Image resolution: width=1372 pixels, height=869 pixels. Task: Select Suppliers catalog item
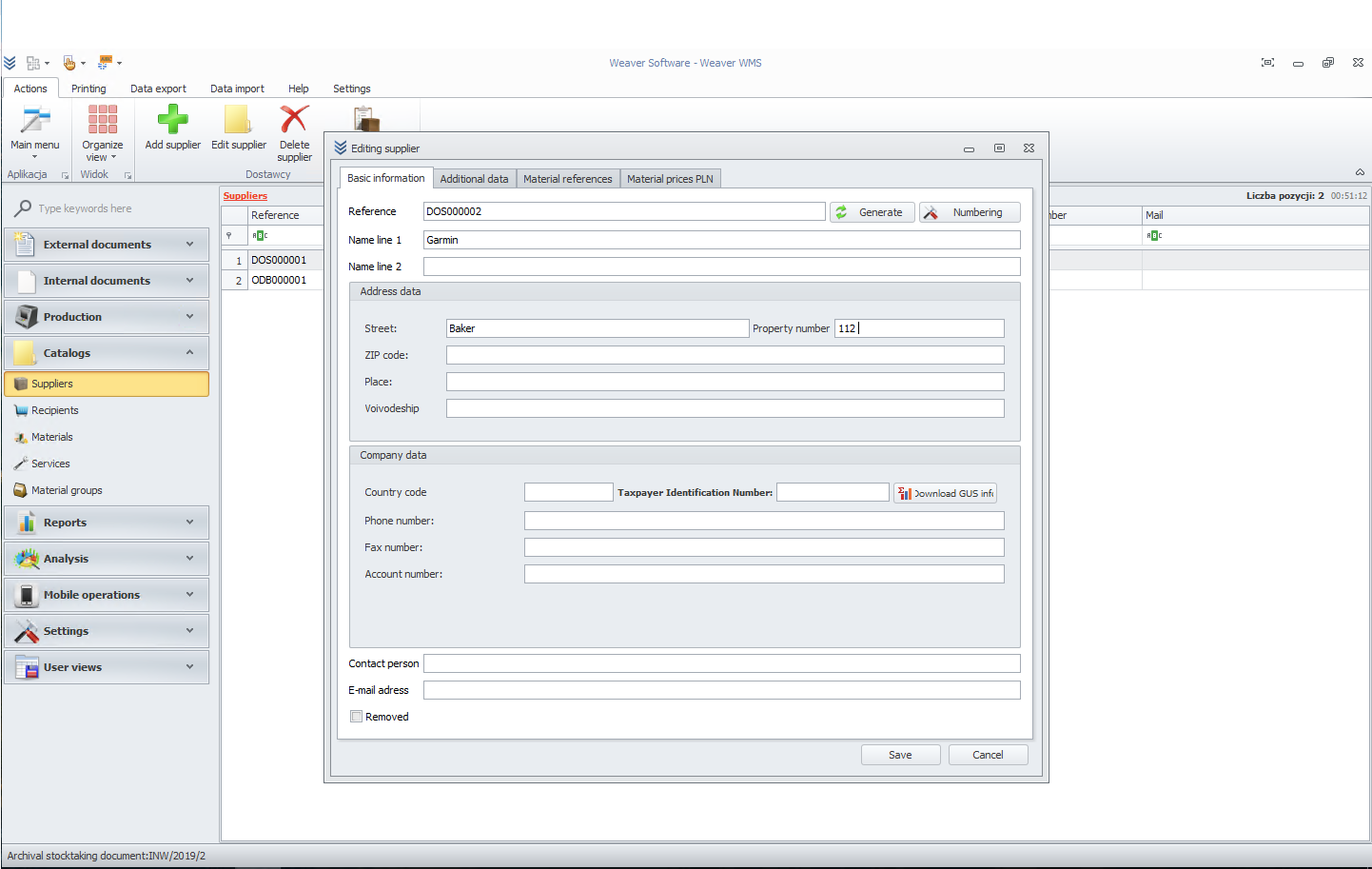tap(107, 384)
